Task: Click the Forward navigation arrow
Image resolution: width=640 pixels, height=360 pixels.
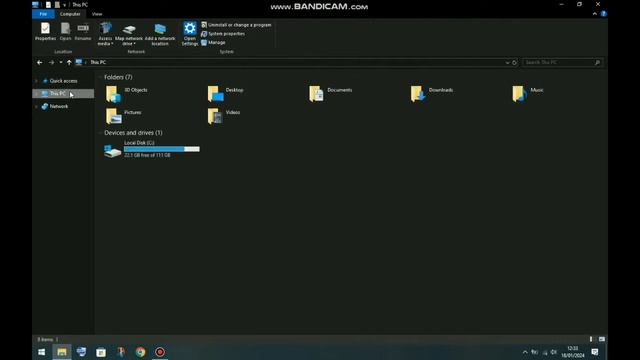Action: (x=51, y=62)
